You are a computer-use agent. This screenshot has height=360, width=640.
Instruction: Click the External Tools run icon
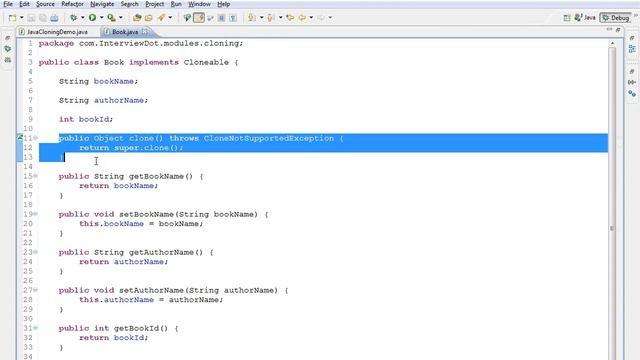(111, 18)
